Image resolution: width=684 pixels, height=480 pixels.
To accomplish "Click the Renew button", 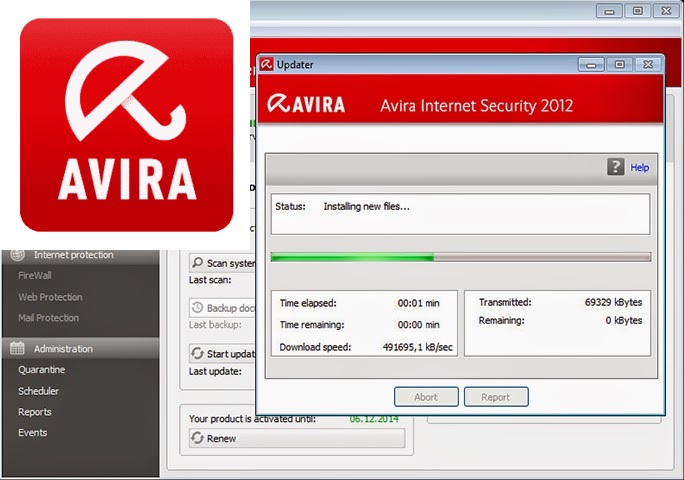I will click(x=297, y=438).
